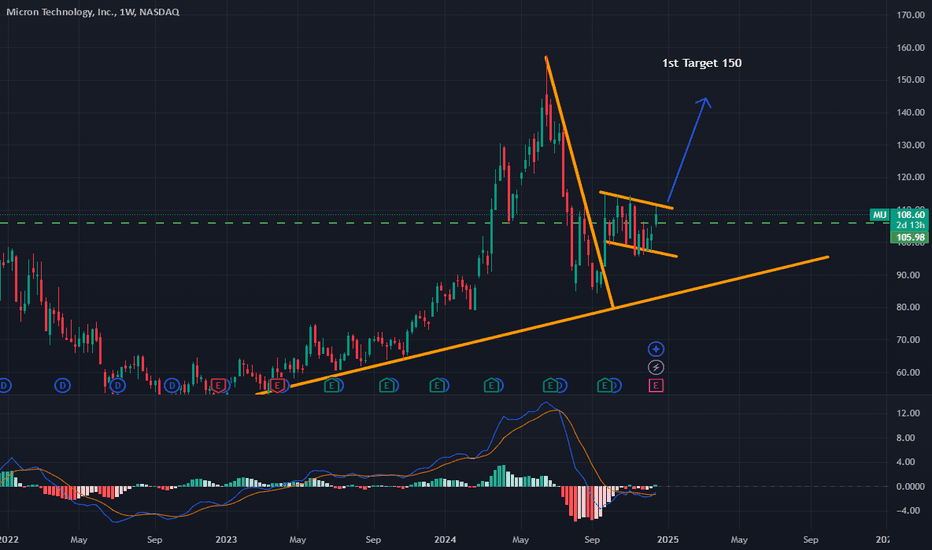Click 80.00 on the price axis
This screenshot has height=550, width=932.
point(910,307)
